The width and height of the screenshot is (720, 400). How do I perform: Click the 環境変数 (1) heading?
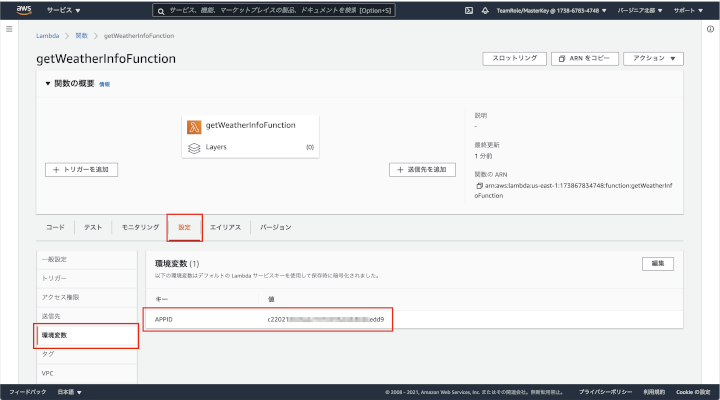tap(177, 264)
